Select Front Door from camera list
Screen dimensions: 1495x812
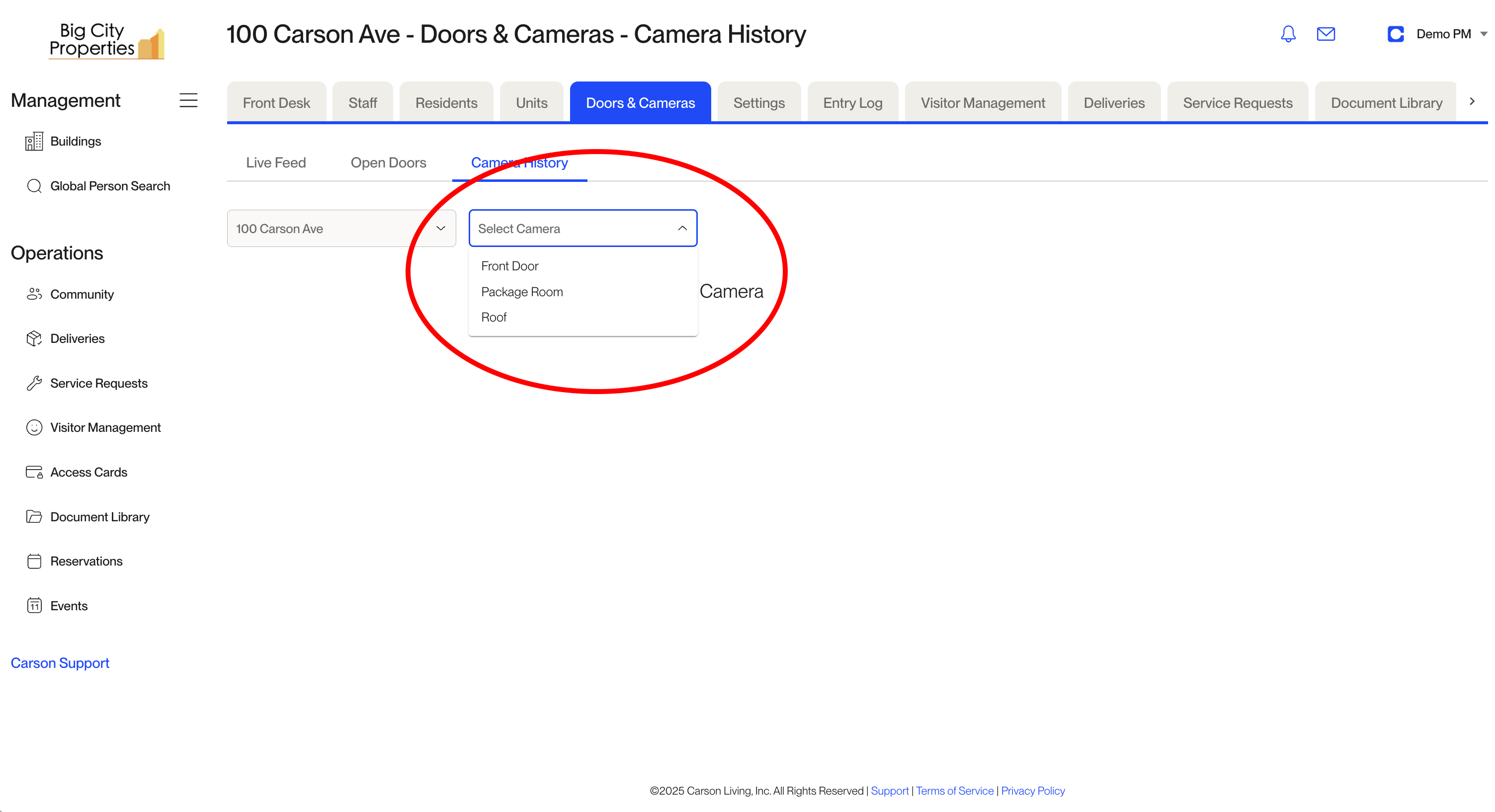tap(509, 266)
